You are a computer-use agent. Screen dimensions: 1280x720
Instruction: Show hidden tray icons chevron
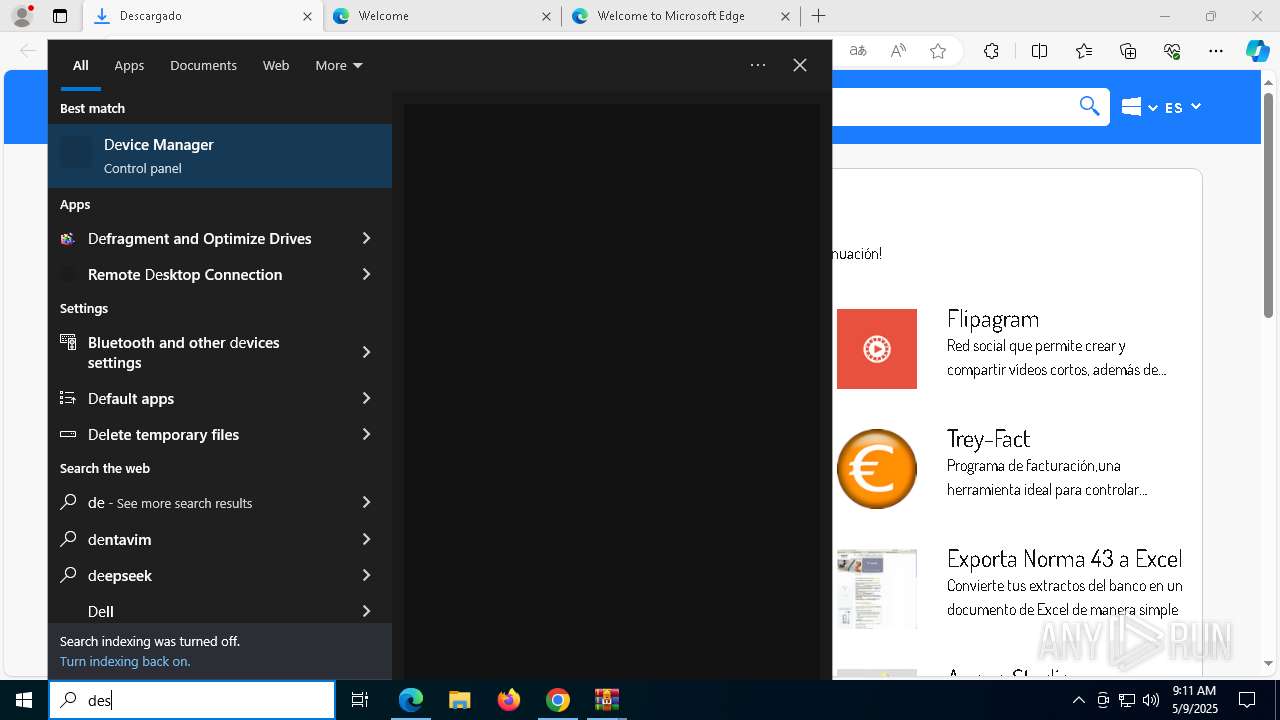[1078, 700]
